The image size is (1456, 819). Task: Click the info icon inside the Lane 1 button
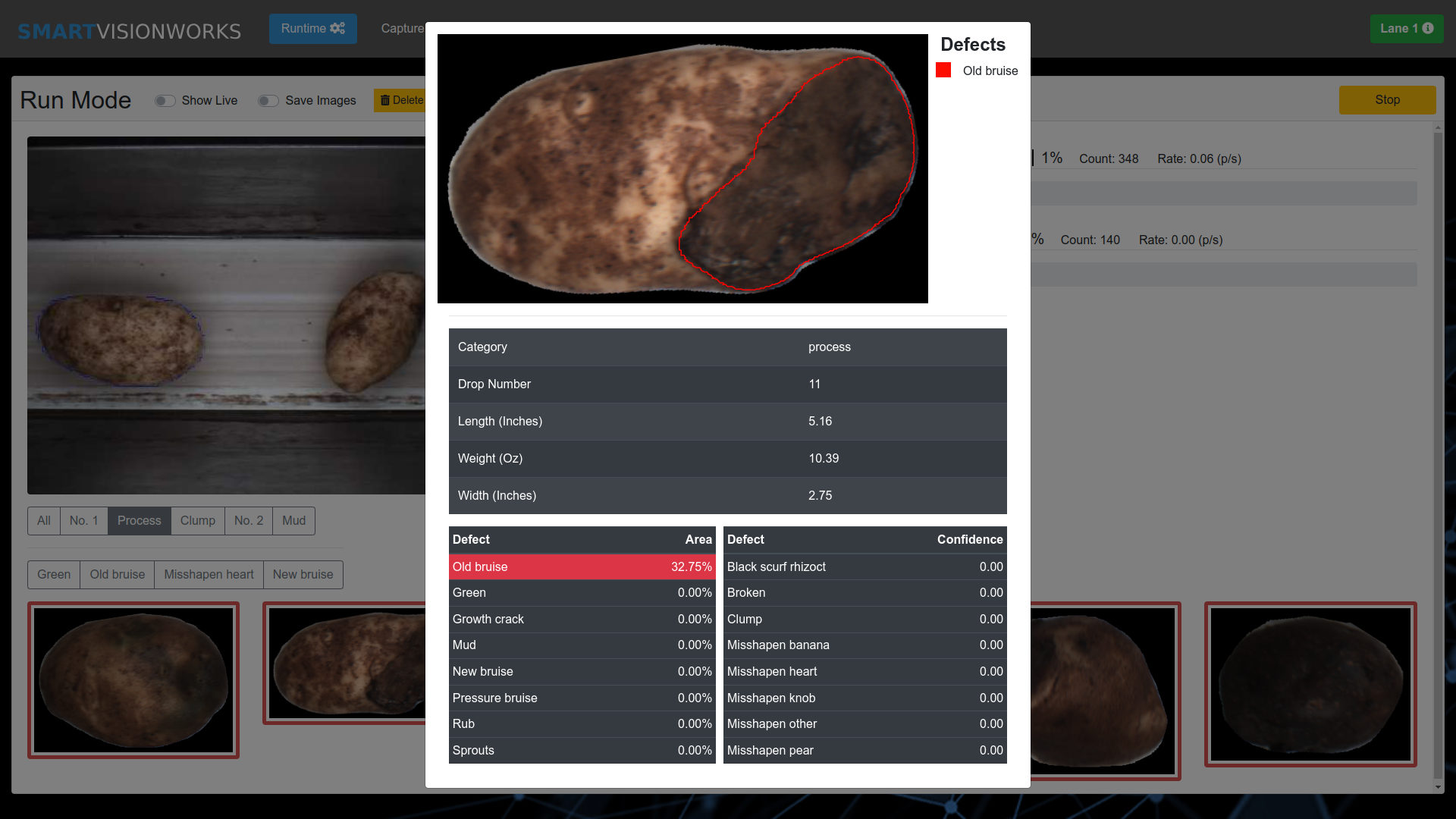pos(1429,28)
